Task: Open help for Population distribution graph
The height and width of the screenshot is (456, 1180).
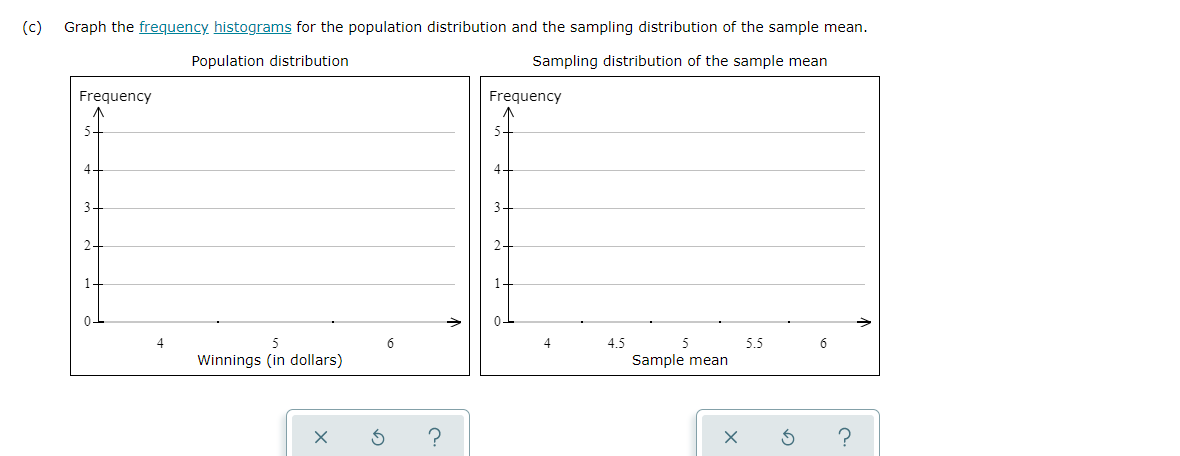Action: coord(433,436)
